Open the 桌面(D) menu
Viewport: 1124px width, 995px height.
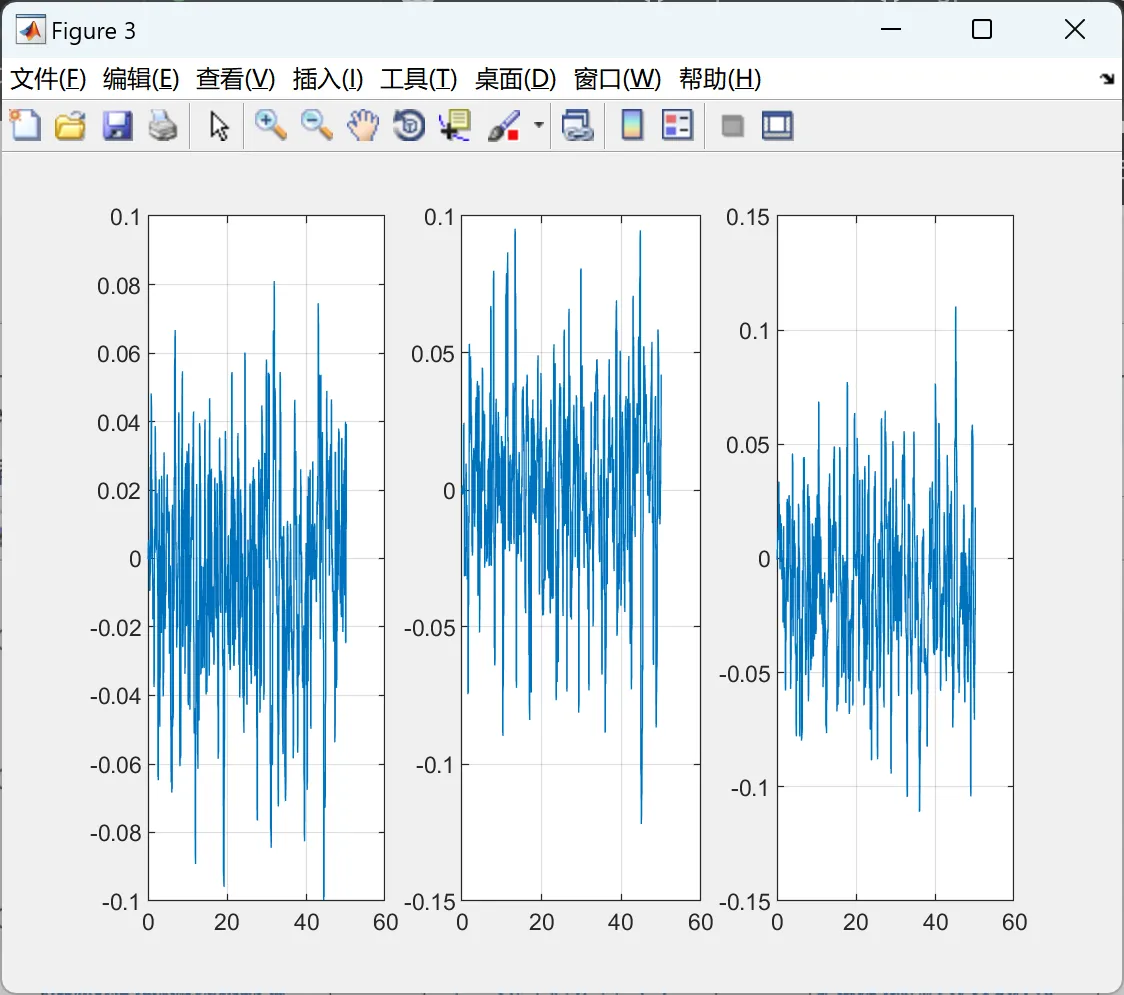pyautogui.click(x=515, y=79)
